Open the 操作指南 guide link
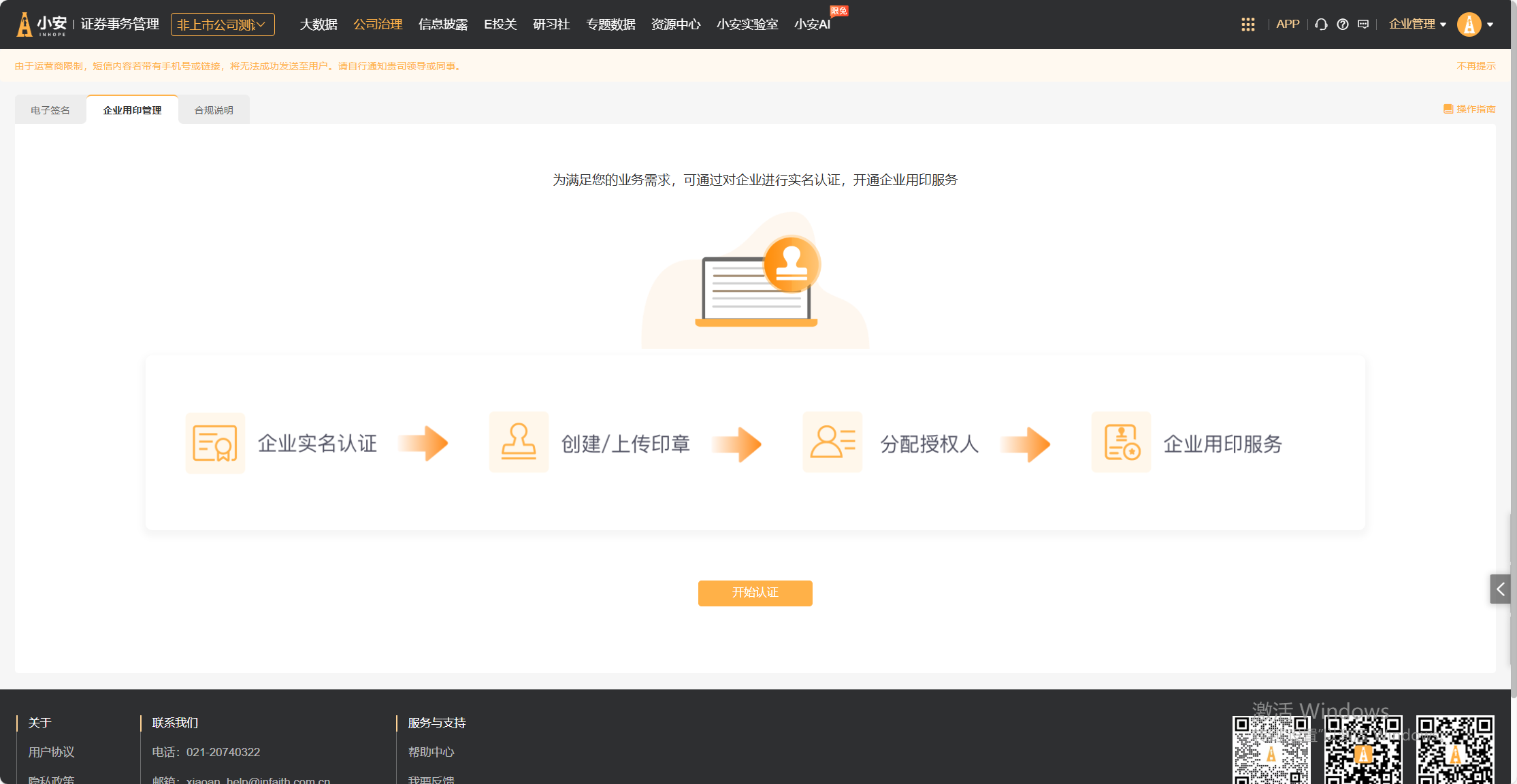 [1470, 109]
